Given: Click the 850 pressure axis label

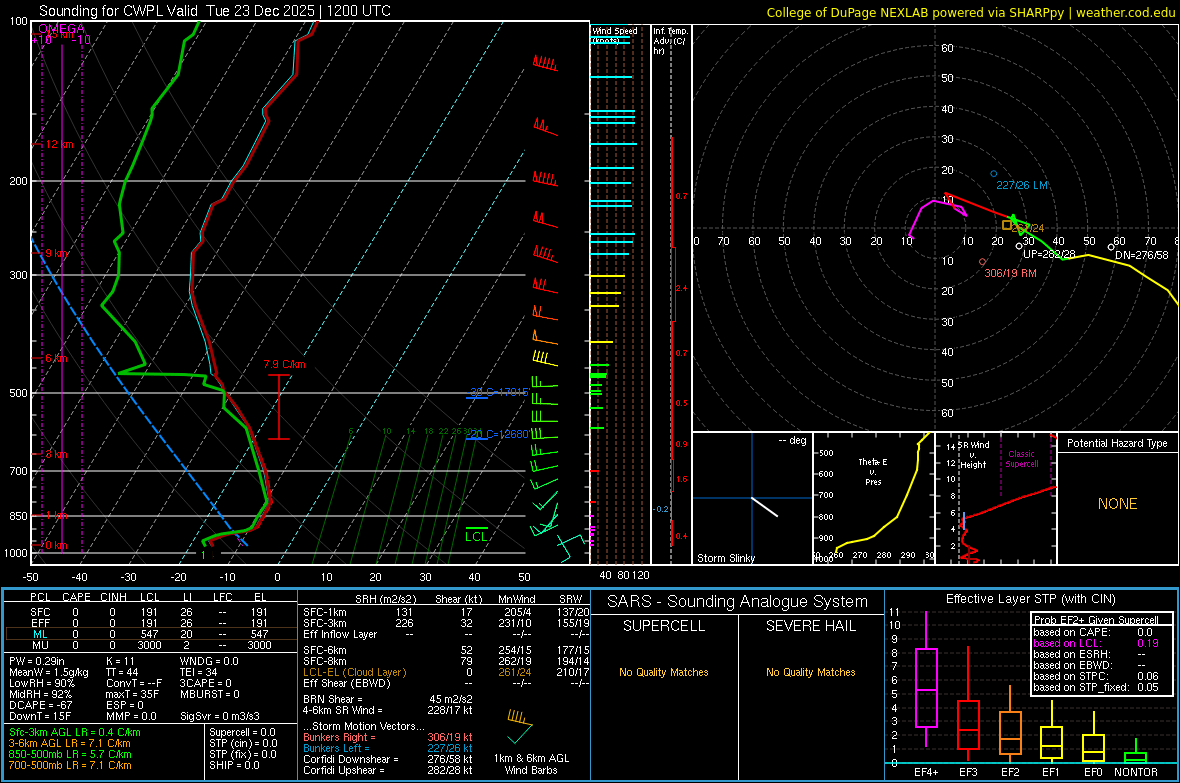Looking at the screenshot, I should pos(19,516).
